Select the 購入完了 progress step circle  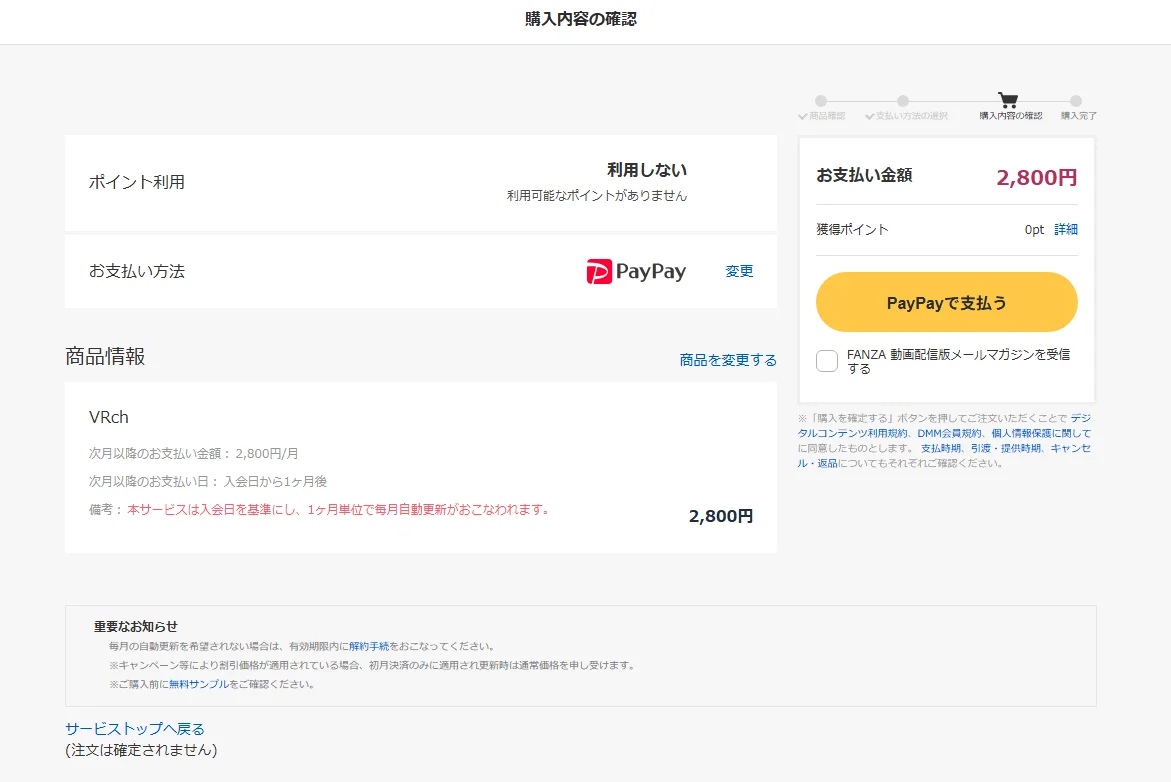tap(1075, 101)
